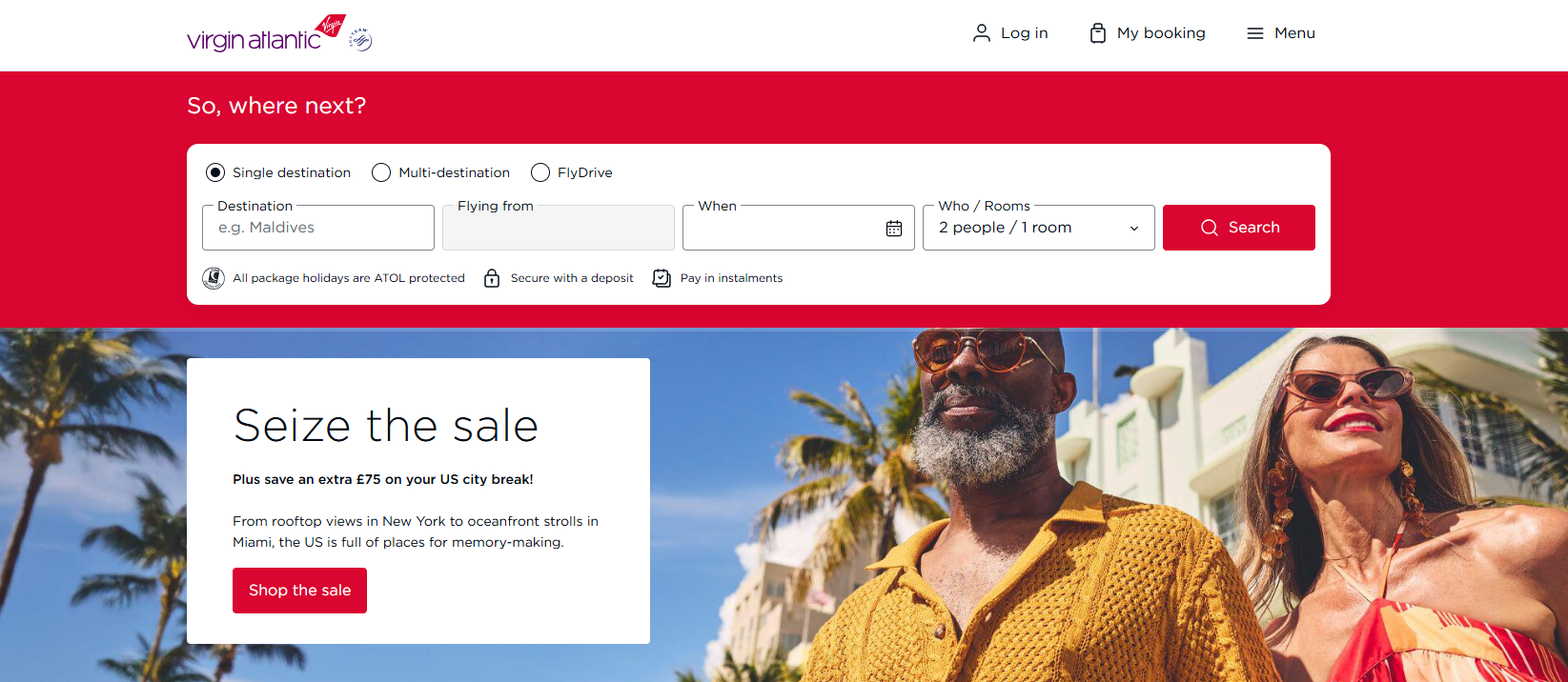1568x682 pixels.
Task: Click the red Search button
Action: coord(1239,228)
